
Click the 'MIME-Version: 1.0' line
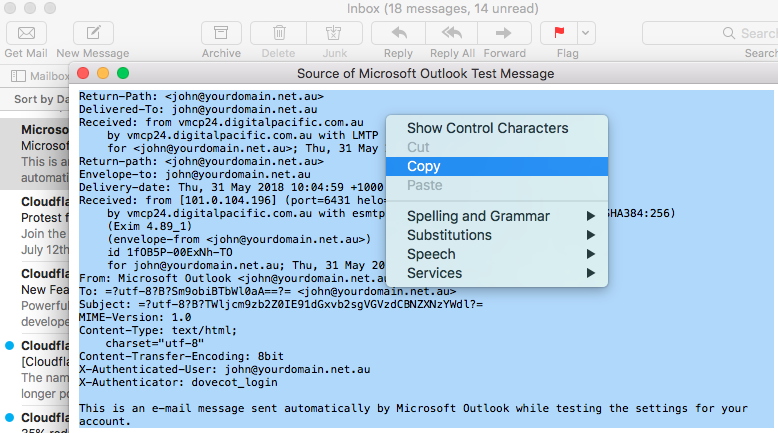click(x=135, y=317)
